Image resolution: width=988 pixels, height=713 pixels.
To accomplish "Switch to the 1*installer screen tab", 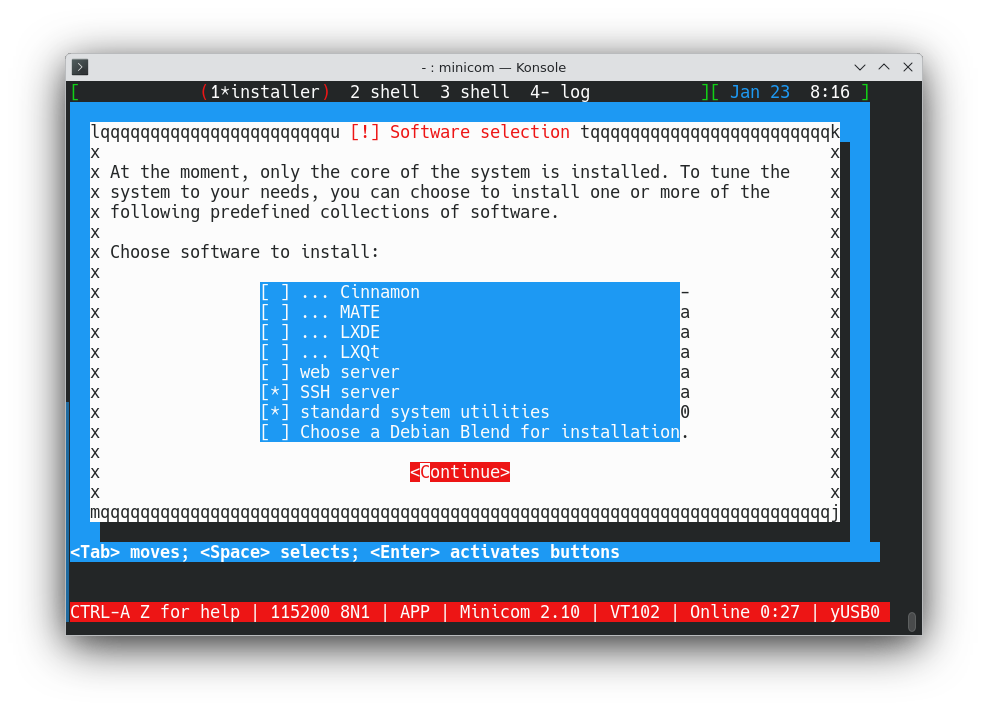I will coord(265,92).
